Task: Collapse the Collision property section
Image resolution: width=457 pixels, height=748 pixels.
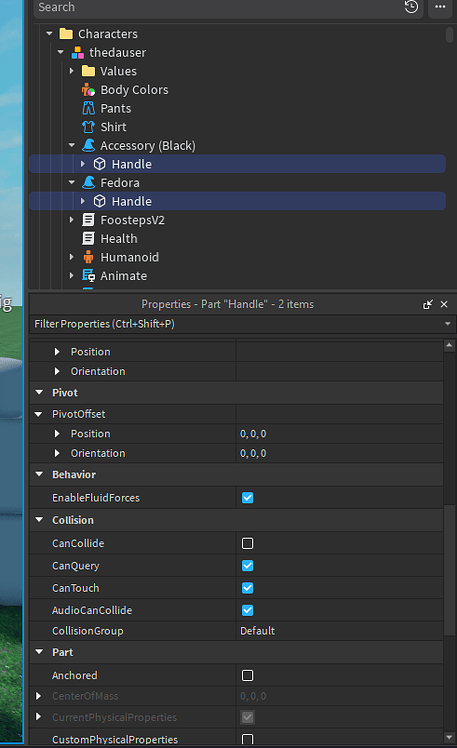Action: point(39,520)
